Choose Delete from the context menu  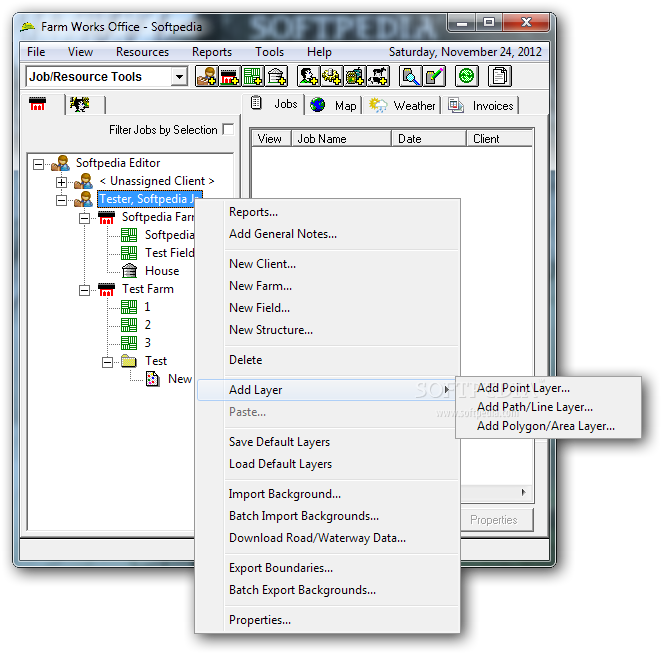point(328,360)
